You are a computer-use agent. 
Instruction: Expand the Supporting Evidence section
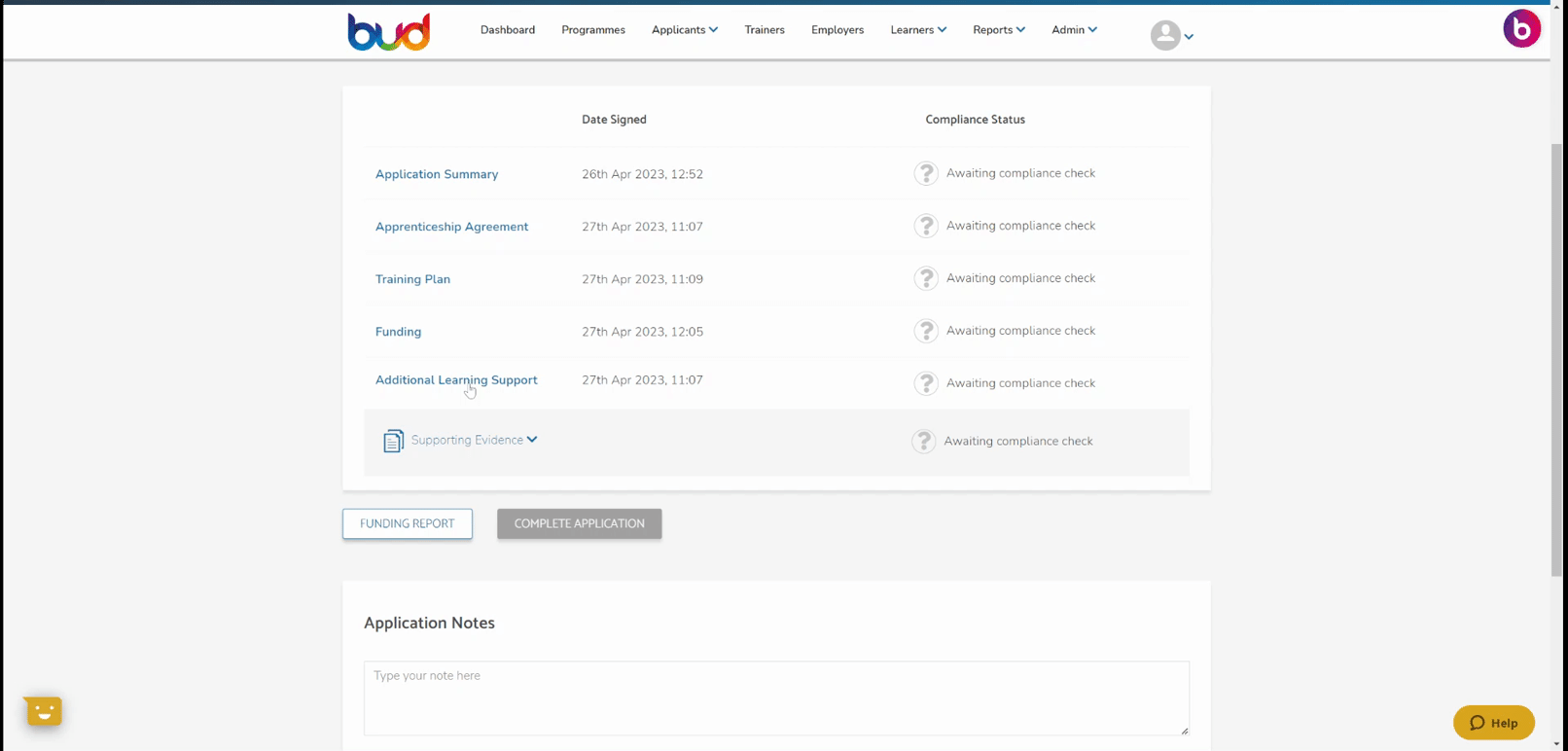pos(475,440)
